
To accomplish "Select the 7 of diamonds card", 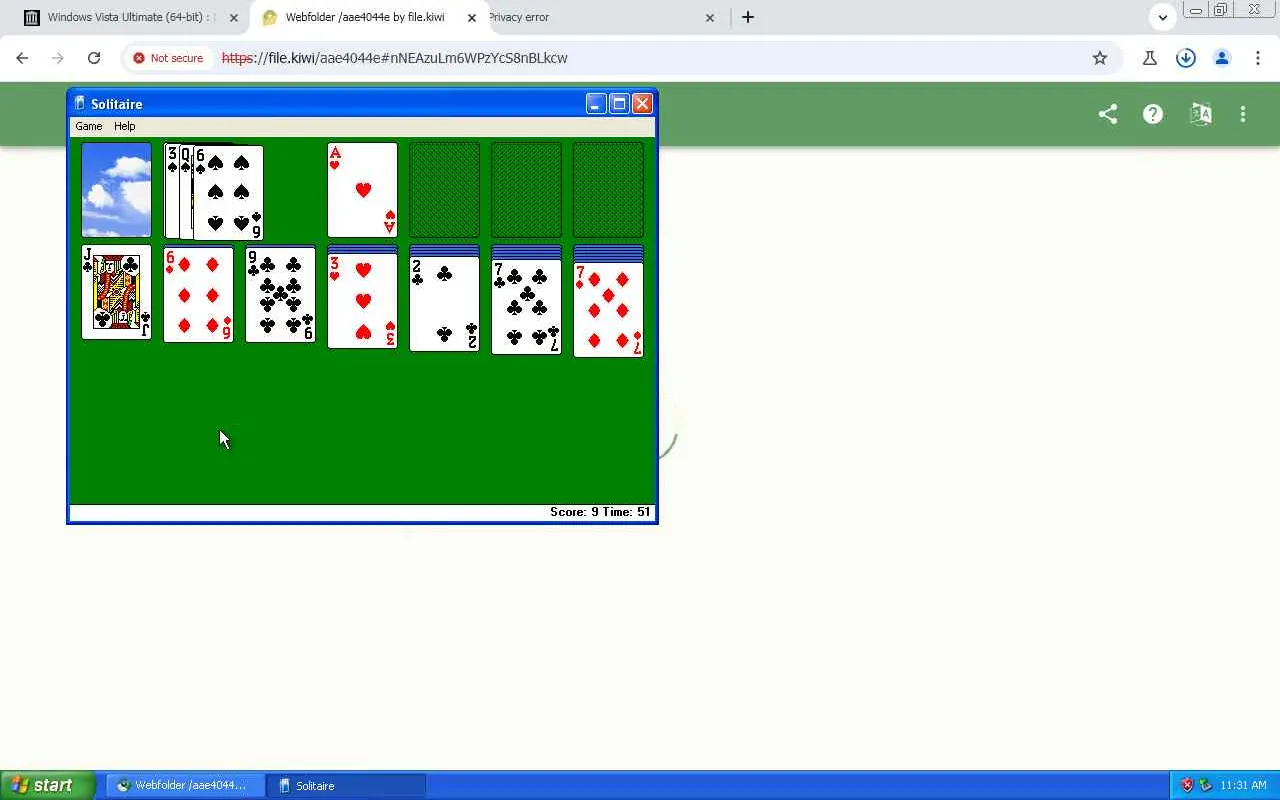I will [x=608, y=310].
